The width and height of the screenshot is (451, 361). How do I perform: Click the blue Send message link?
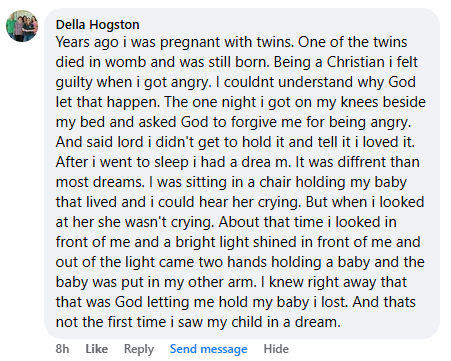click(x=208, y=349)
